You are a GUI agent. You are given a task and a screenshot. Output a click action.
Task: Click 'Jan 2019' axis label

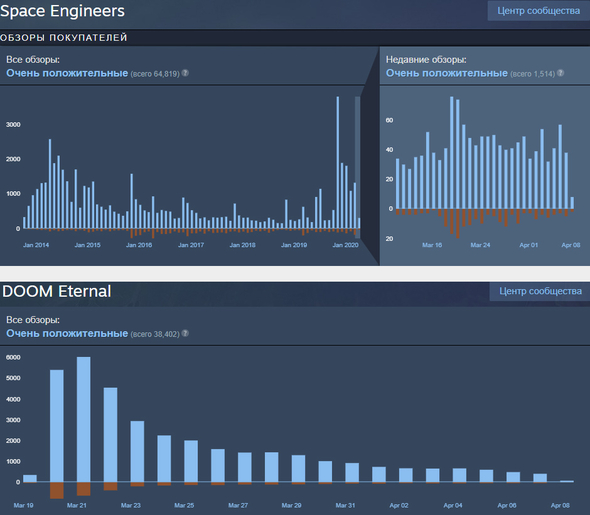294,245
